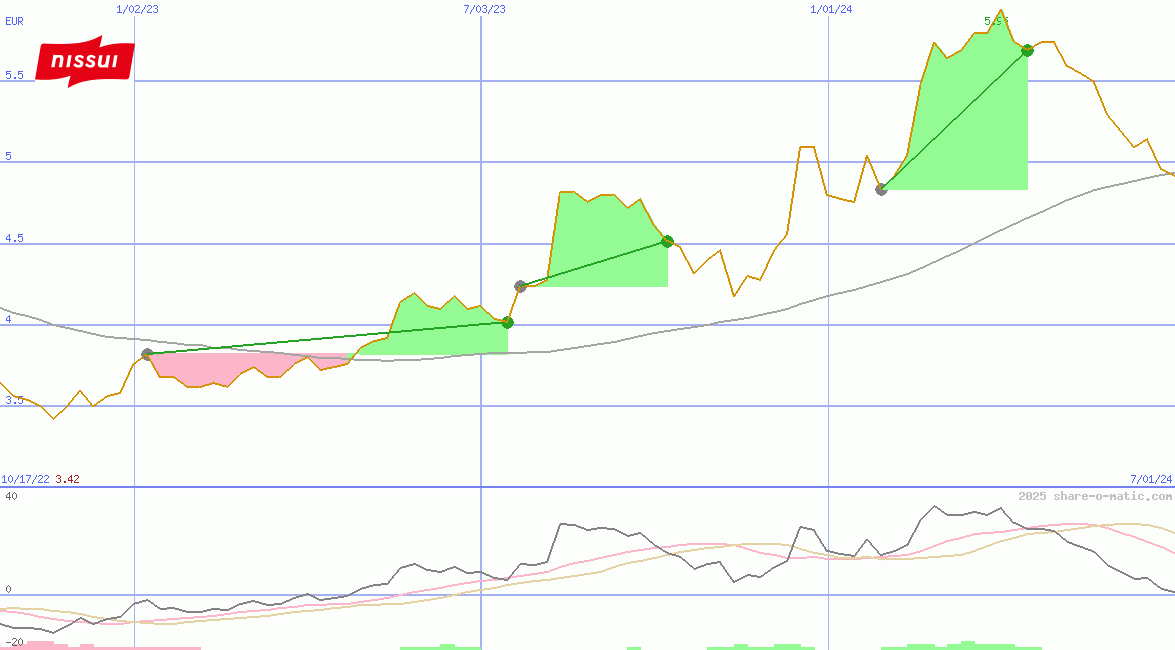Click the 7/01/24 end date label
The image size is (1175, 650).
pyautogui.click(x=1151, y=479)
